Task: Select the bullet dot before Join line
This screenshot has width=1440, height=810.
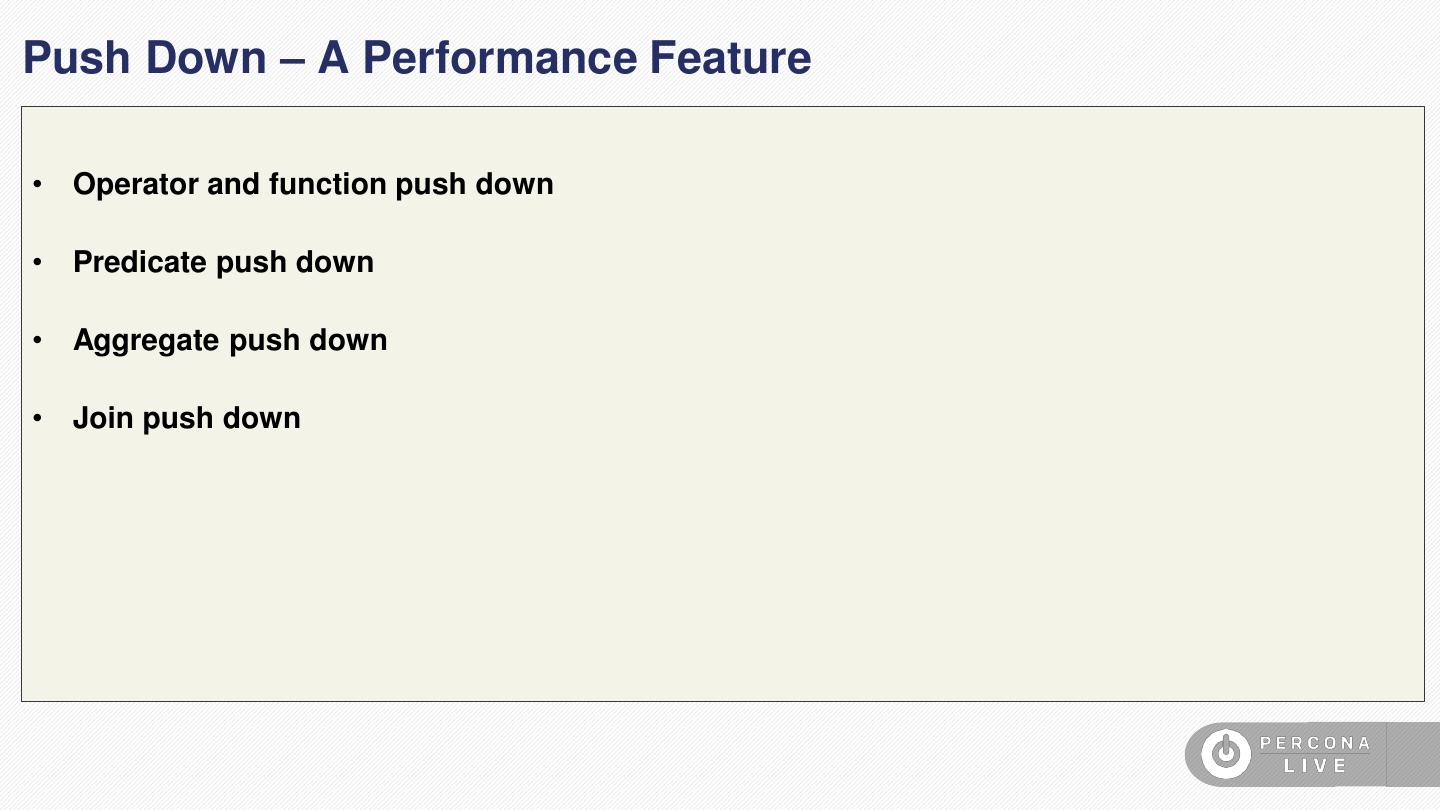Action: [x=38, y=419]
